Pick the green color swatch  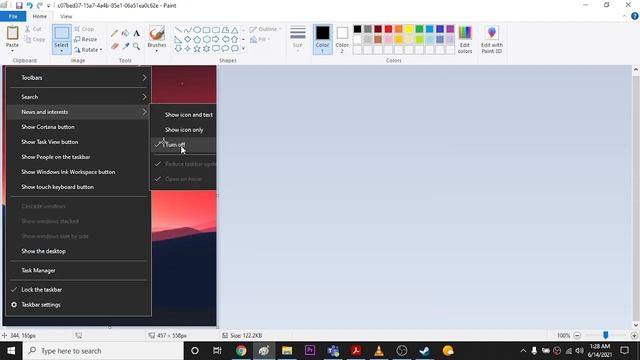pos(419,29)
